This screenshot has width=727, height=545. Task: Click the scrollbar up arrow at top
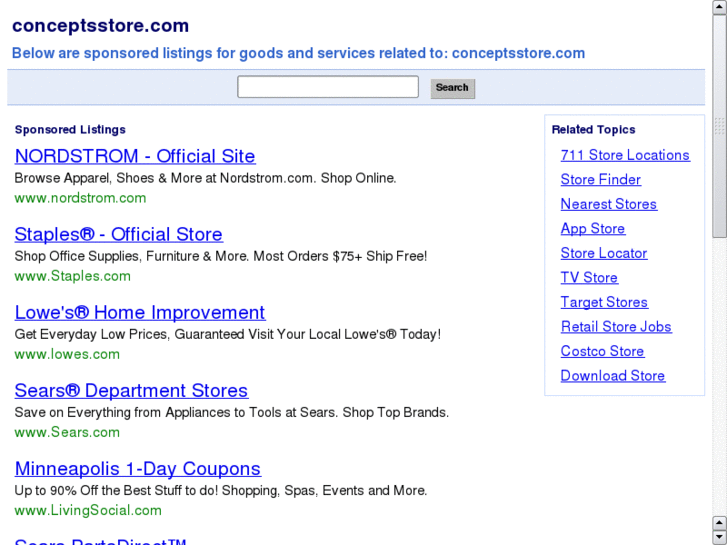720,7
